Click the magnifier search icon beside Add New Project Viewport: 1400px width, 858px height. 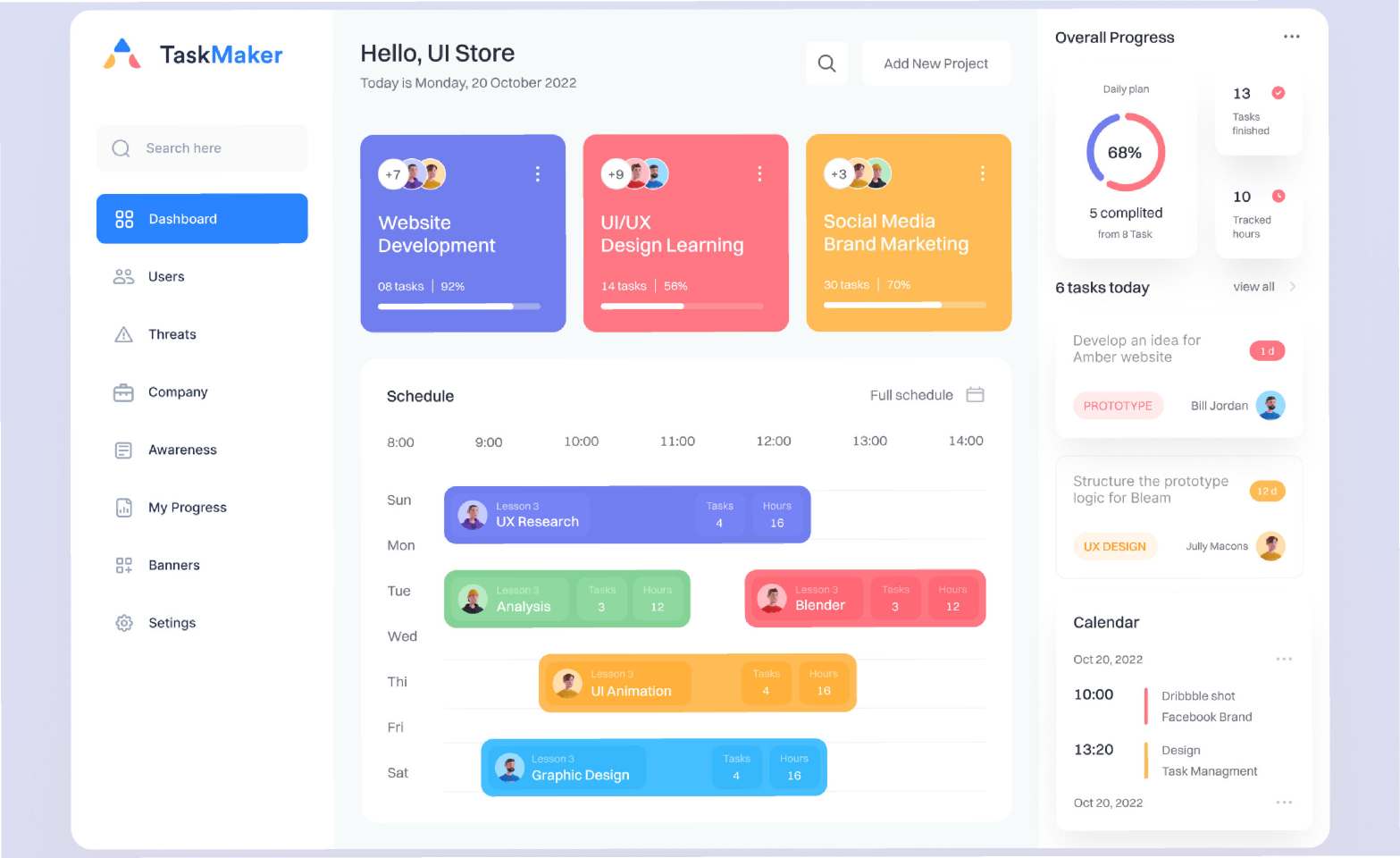point(826,63)
